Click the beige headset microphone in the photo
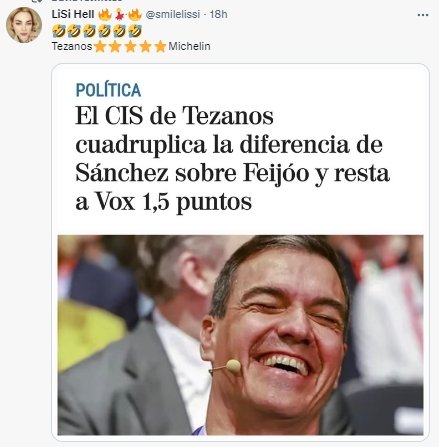The image size is (439, 447). tap(233, 366)
